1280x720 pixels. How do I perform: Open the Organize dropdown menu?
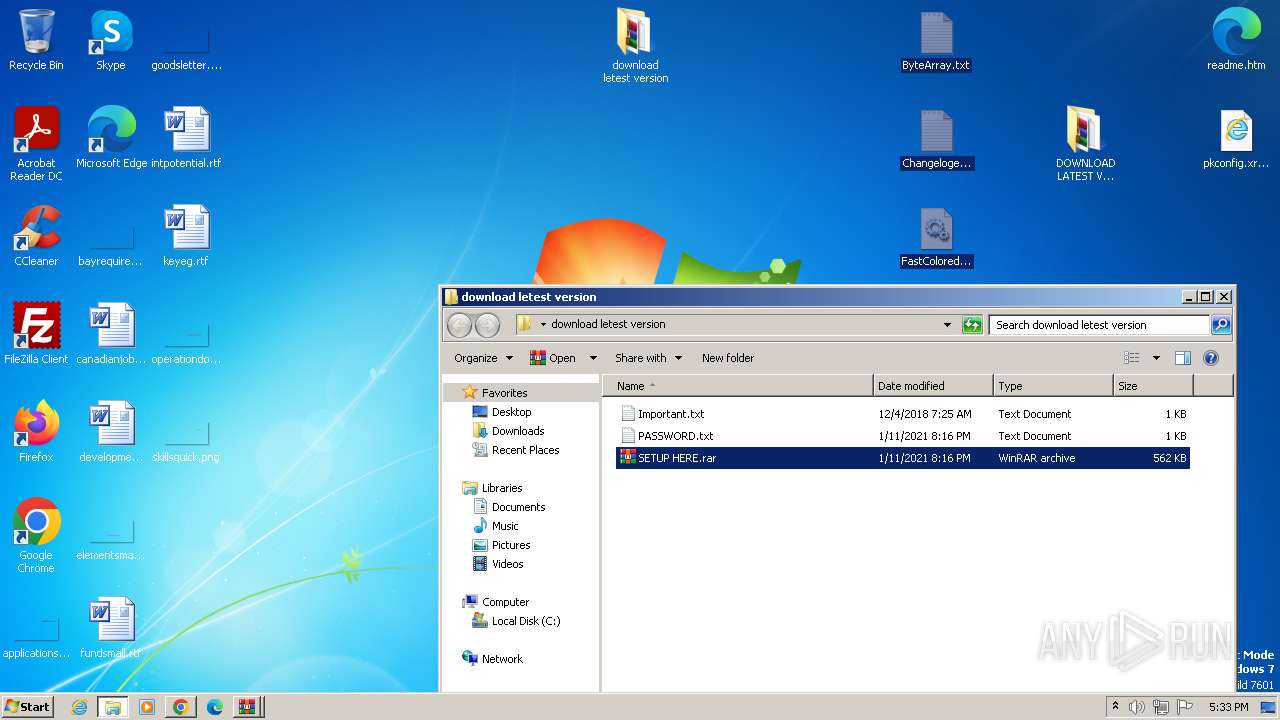tap(483, 358)
